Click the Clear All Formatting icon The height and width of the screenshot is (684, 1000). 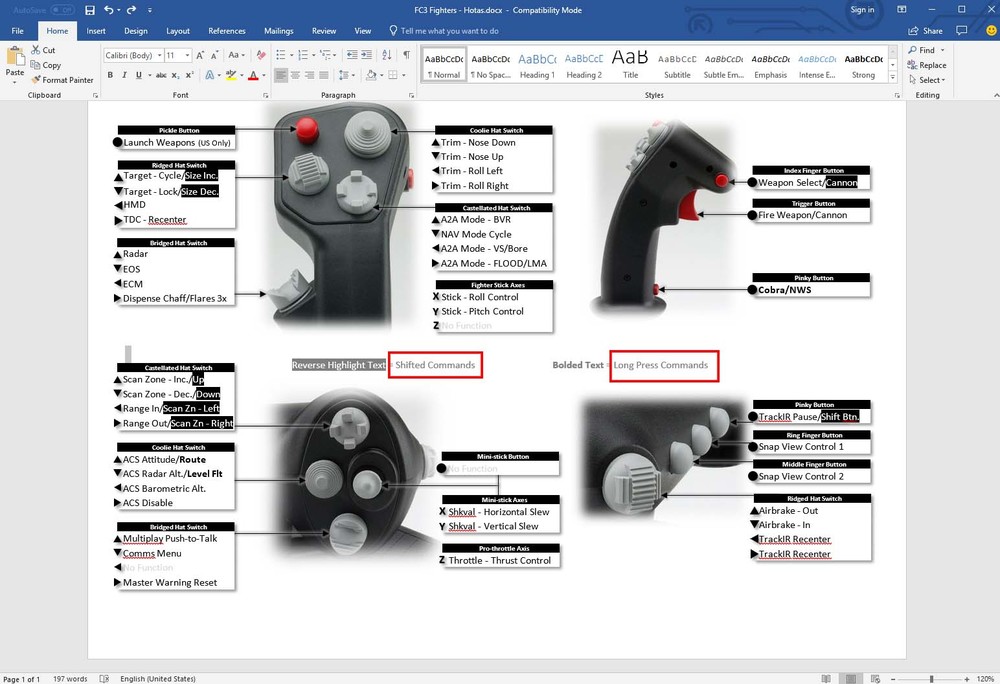pyautogui.click(x=260, y=54)
